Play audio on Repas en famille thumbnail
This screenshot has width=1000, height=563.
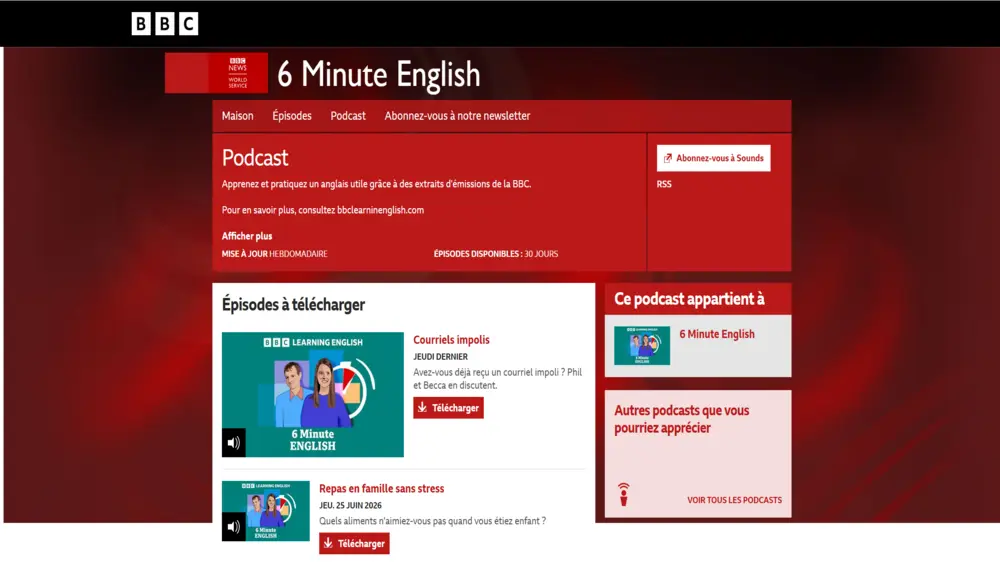(233, 527)
